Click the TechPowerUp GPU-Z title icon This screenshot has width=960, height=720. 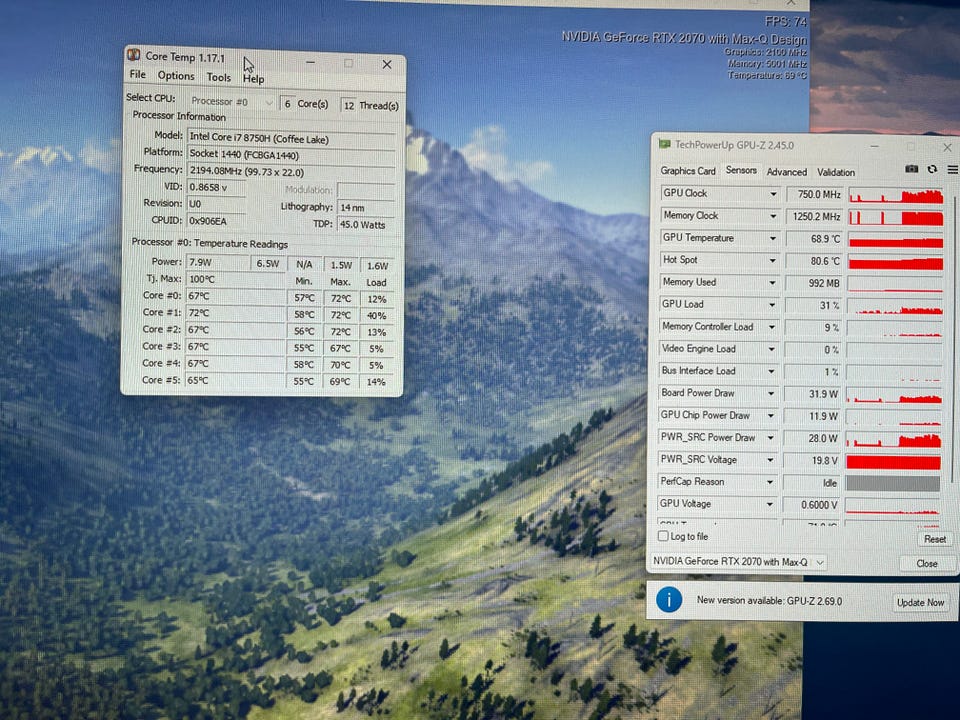pyautogui.click(x=664, y=144)
